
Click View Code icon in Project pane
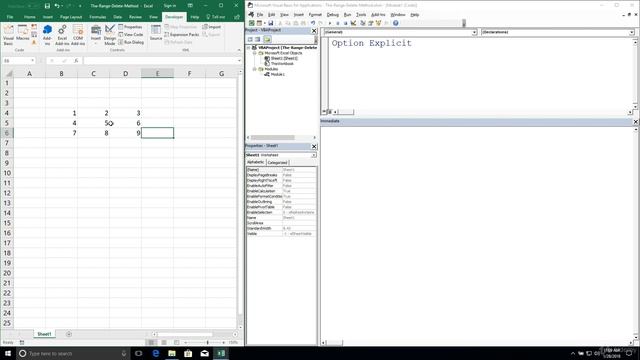point(250,39)
